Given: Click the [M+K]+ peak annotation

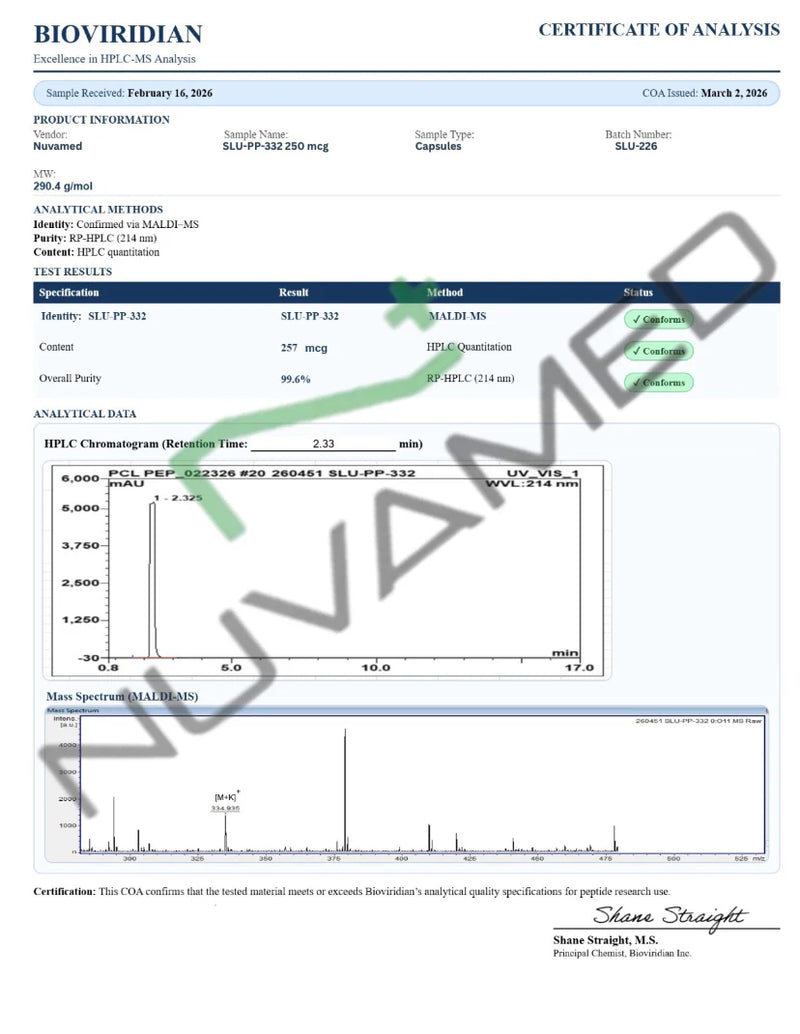Looking at the screenshot, I should coord(228,797).
